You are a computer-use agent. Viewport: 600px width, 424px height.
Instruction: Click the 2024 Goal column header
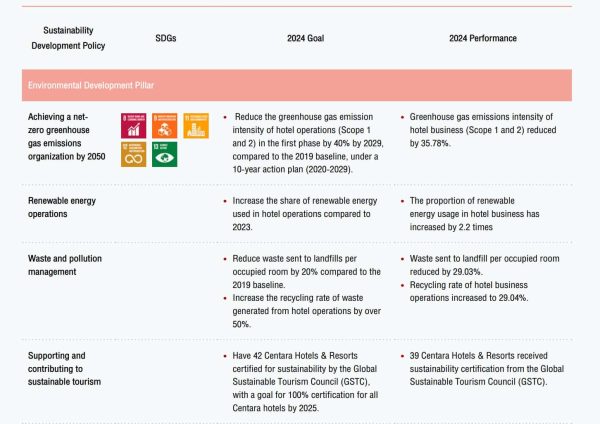pos(305,38)
